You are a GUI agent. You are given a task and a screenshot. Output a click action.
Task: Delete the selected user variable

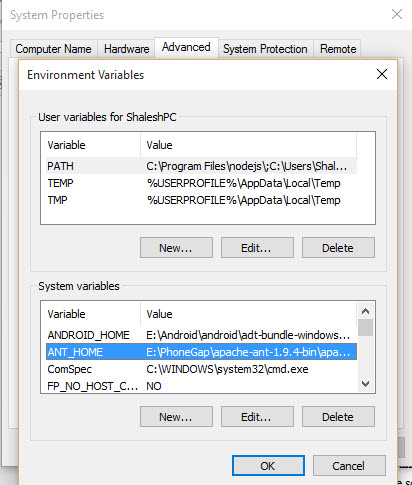[x=338, y=248]
